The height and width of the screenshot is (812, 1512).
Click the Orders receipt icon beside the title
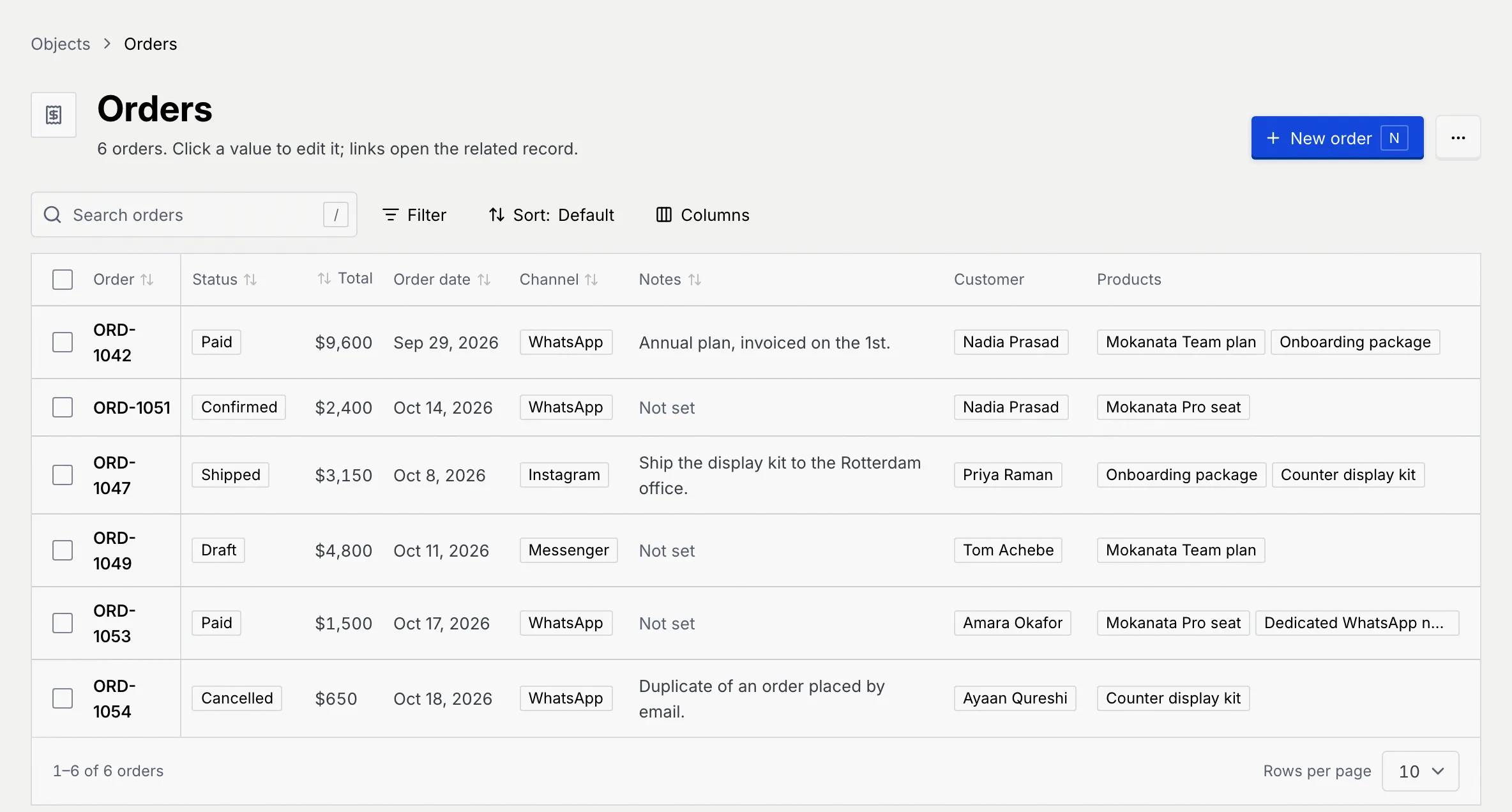click(54, 115)
